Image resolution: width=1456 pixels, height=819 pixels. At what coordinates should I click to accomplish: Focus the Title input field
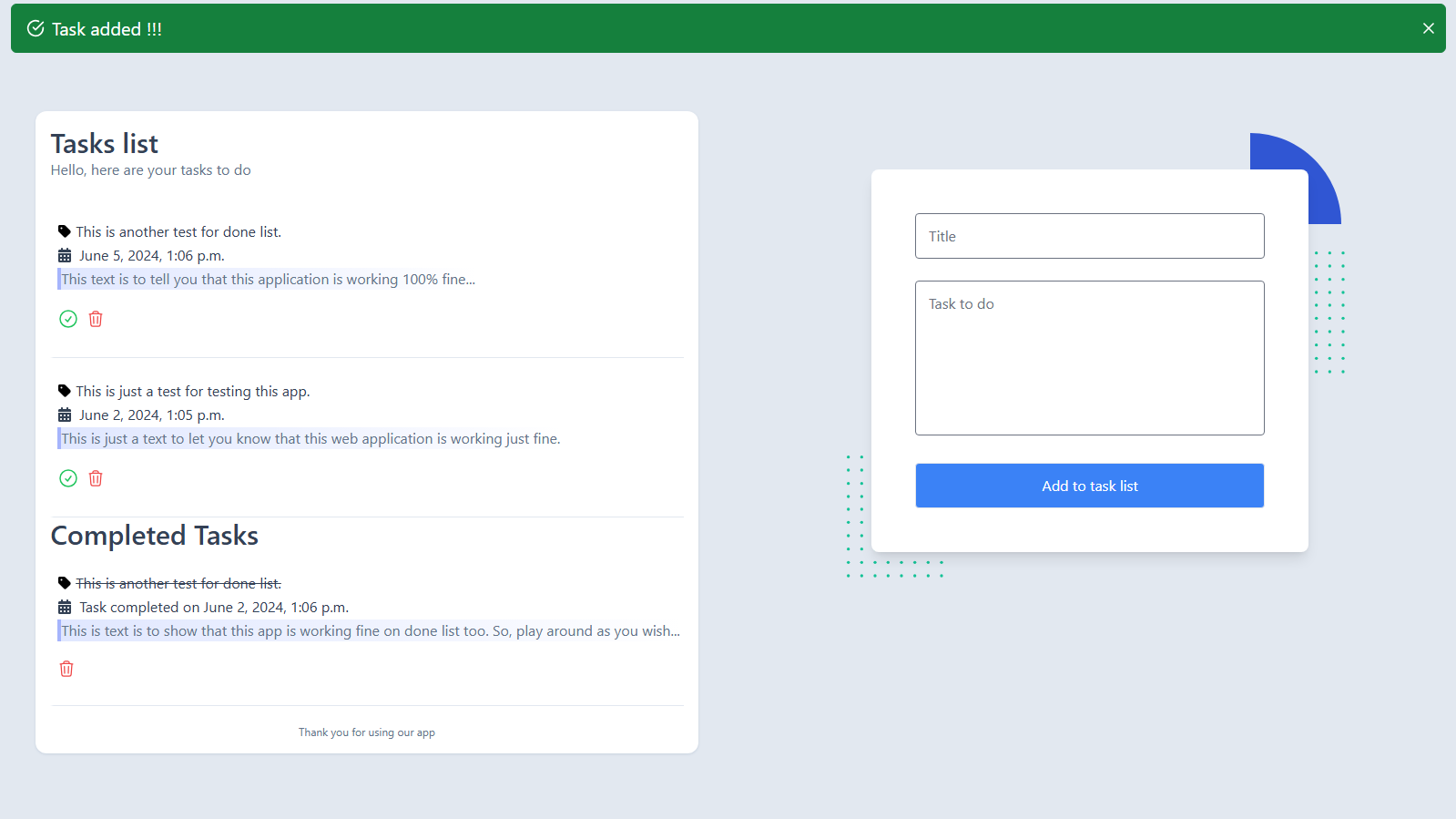[1090, 236]
